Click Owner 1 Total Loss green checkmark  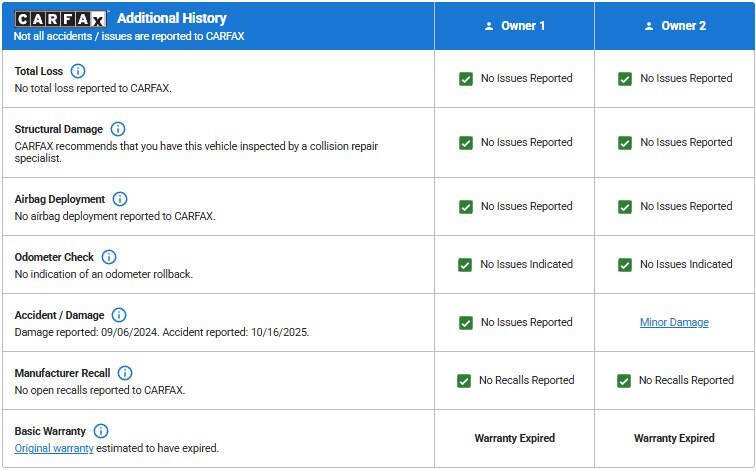click(x=466, y=79)
